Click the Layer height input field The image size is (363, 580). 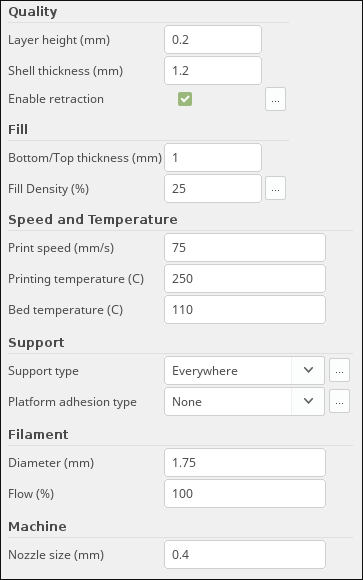[213, 40]
